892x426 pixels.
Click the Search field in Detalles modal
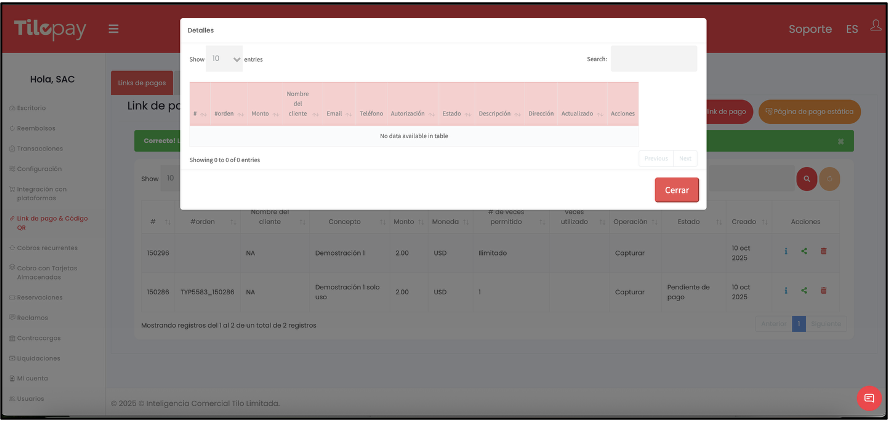(653, 59)
